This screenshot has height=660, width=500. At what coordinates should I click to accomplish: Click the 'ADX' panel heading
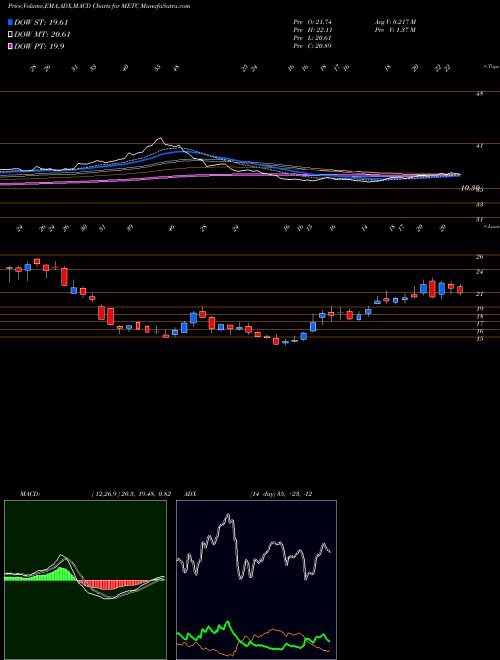(191, 494)
